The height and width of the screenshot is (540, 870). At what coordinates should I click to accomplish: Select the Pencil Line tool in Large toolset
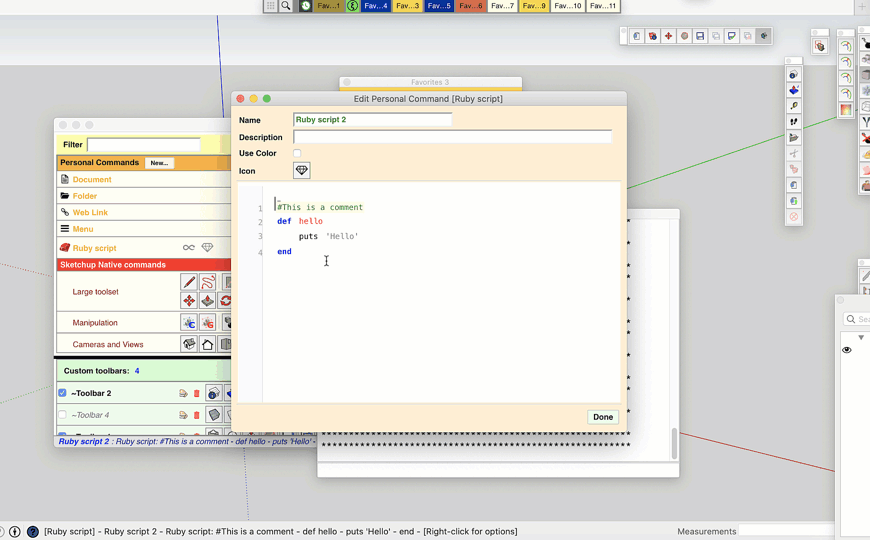click(x=189, y=282)
